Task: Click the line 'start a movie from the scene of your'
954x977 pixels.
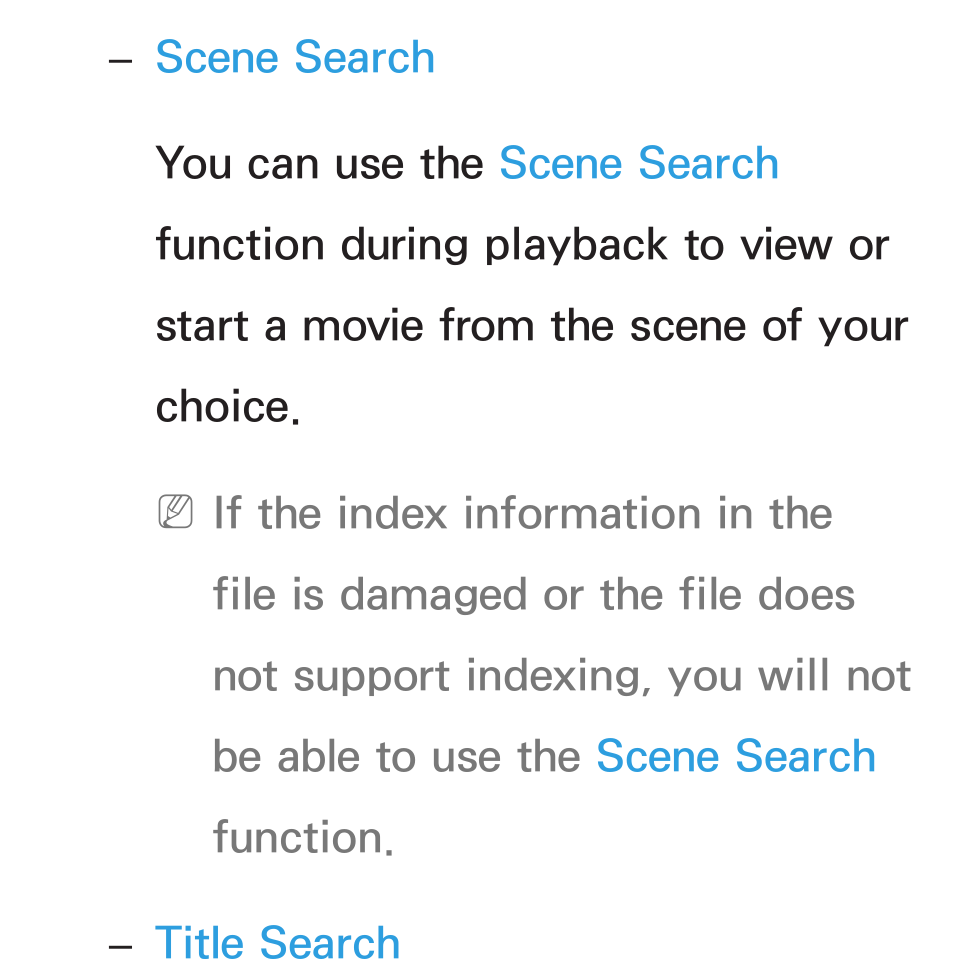Action: coord(532,325)
